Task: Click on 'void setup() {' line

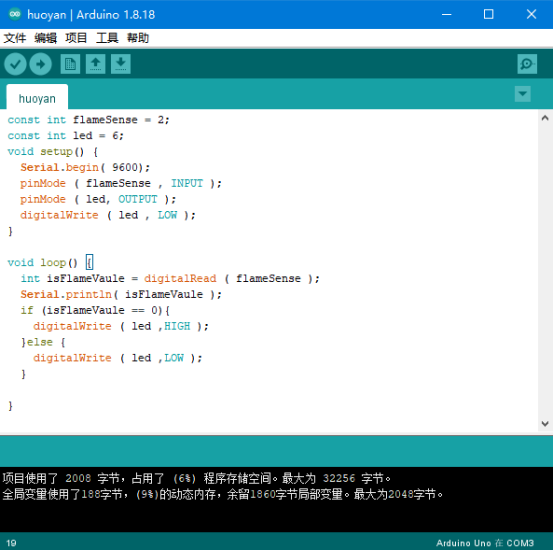Action: [x=53, y=152]
